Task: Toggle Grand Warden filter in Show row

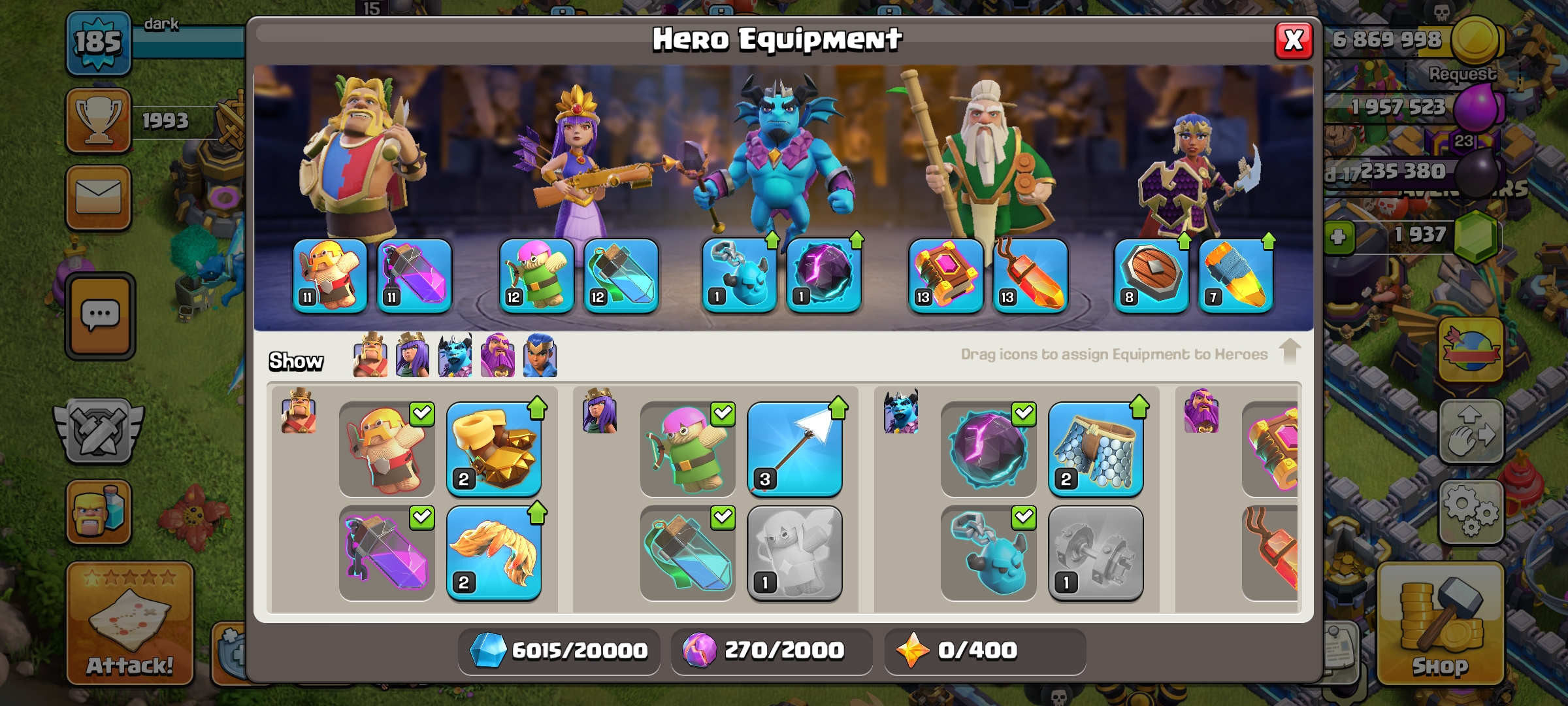Action: 498,356
